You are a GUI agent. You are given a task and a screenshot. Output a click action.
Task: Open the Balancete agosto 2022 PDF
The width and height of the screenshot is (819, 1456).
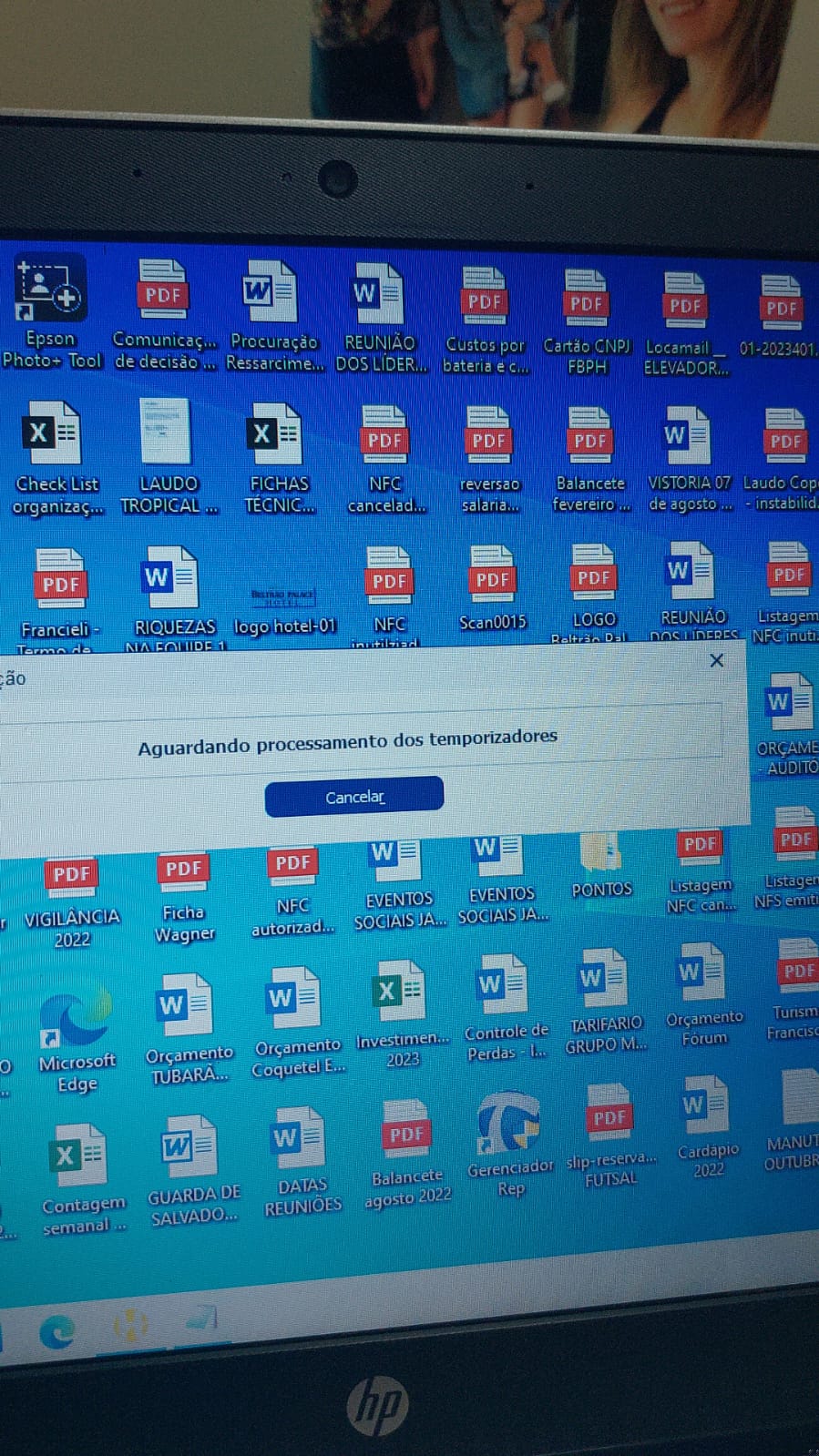coord(406,1135)
